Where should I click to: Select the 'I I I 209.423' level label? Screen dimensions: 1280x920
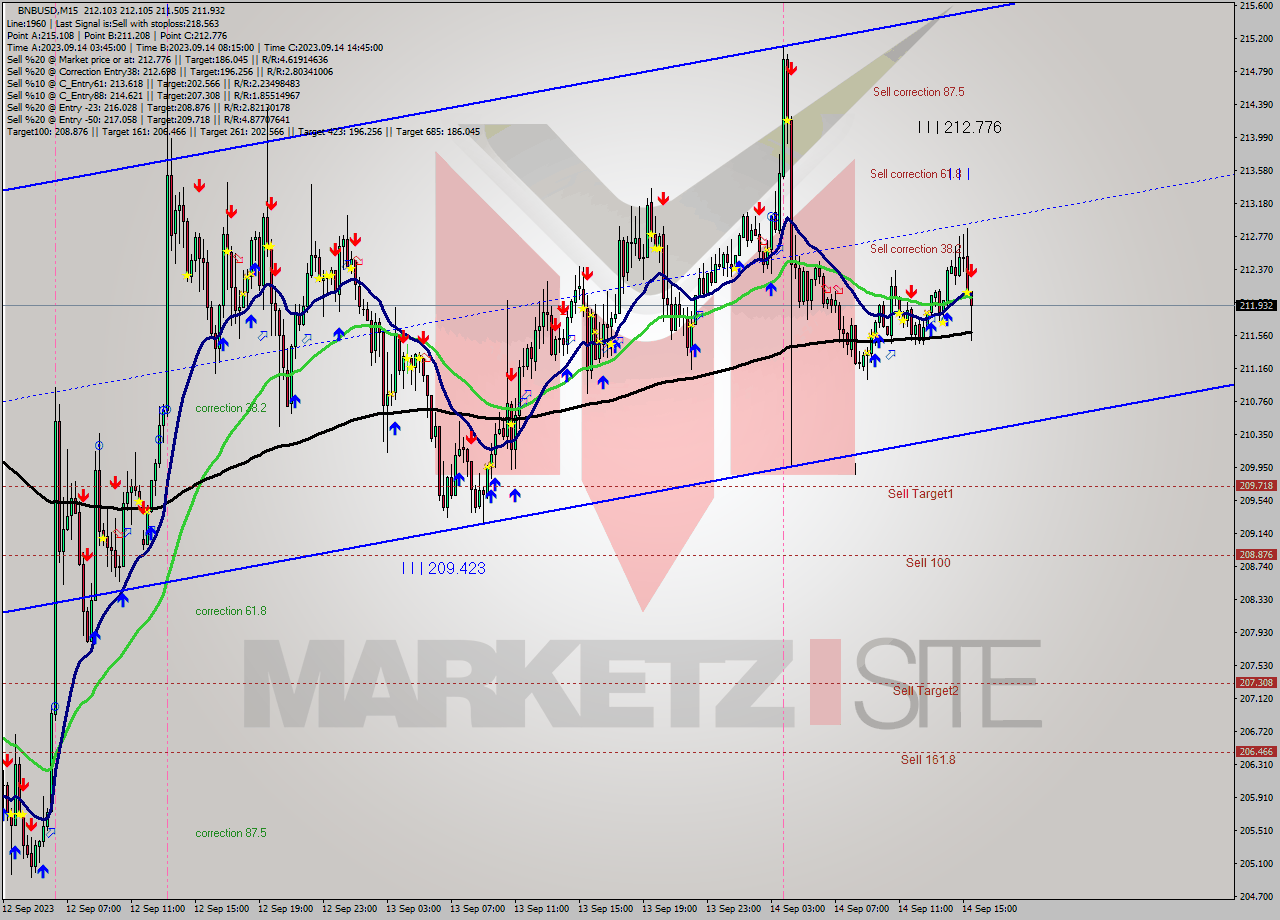tap(443, 568)
